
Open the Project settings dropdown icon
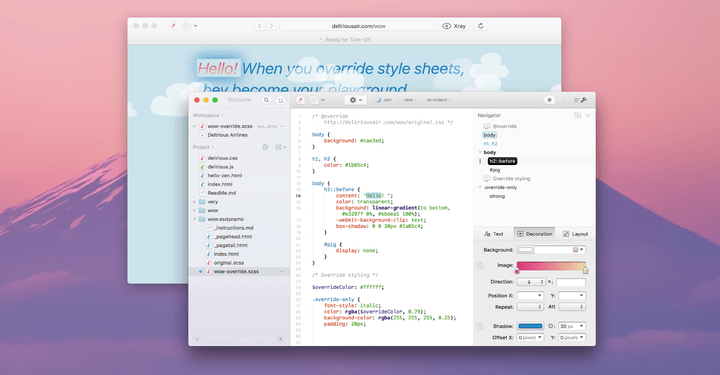point(280,147)
